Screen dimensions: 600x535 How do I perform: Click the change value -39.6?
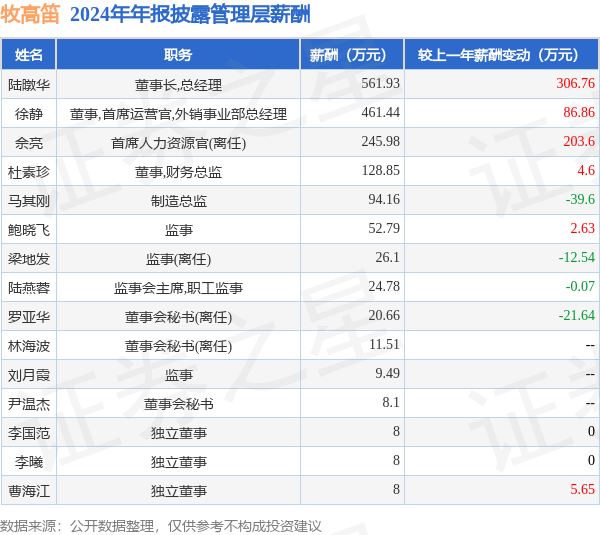[x=580, y=199]
